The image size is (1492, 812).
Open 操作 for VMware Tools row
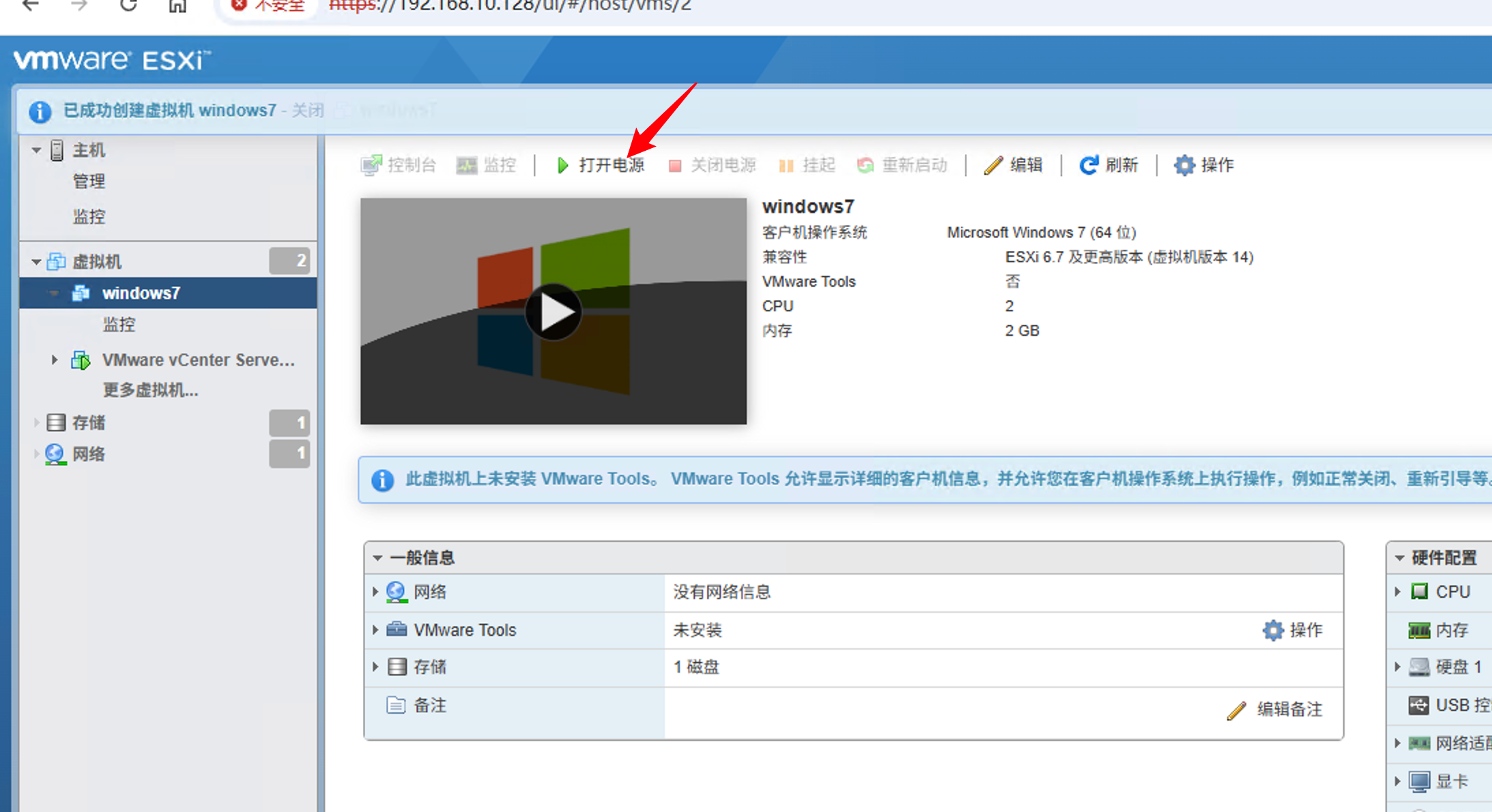point(1293,630)
